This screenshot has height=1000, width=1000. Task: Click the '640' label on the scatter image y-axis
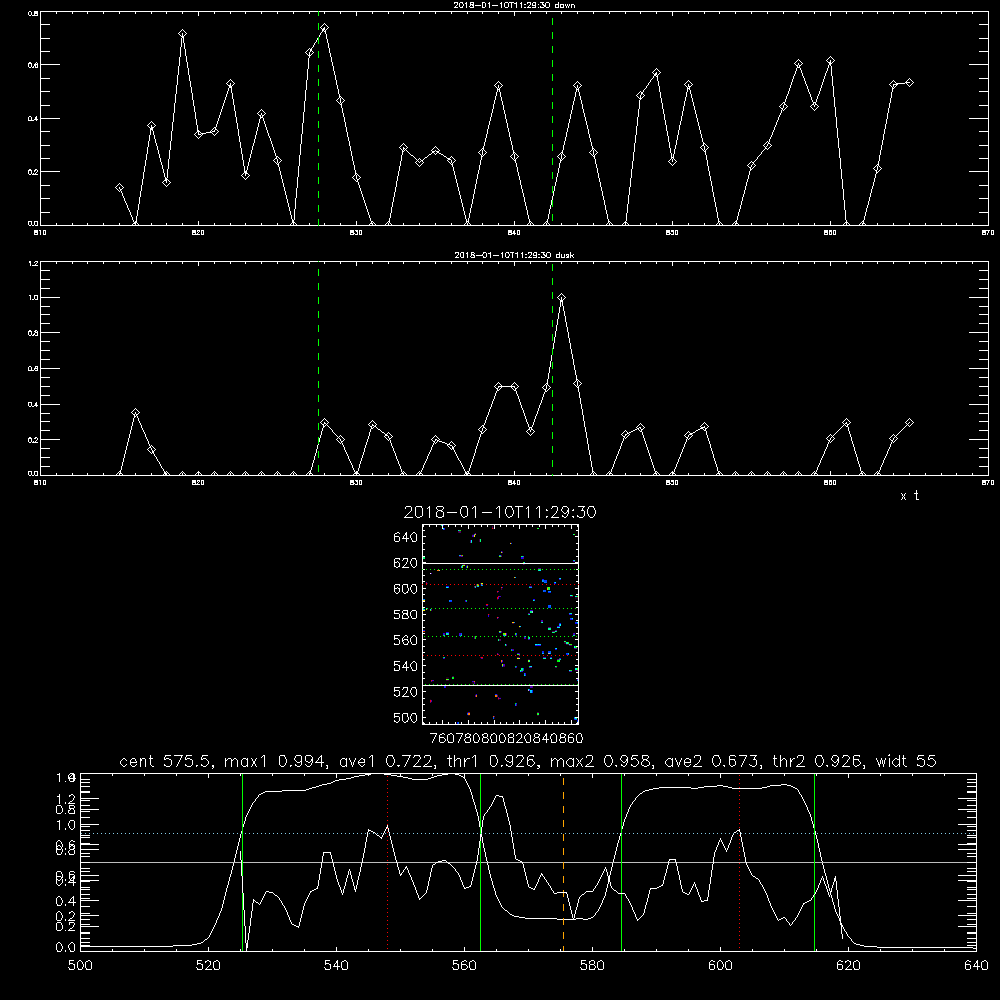coord(406,538)
